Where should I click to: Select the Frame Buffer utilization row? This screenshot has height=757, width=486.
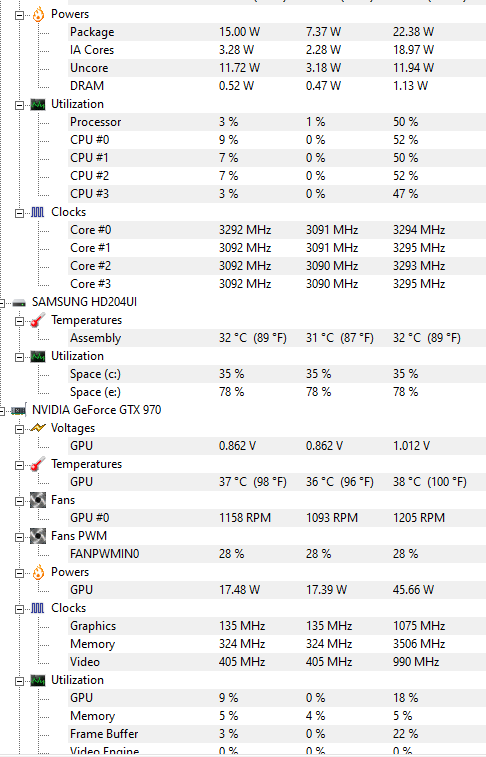tap(277, 734)
